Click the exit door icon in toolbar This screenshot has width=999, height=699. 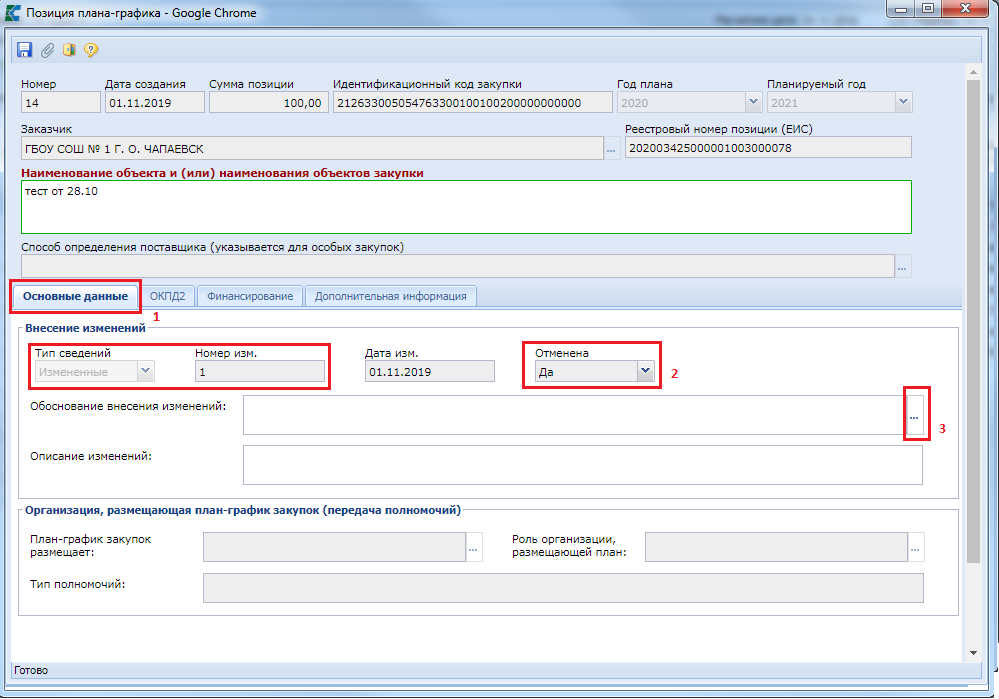coord(69,50)
